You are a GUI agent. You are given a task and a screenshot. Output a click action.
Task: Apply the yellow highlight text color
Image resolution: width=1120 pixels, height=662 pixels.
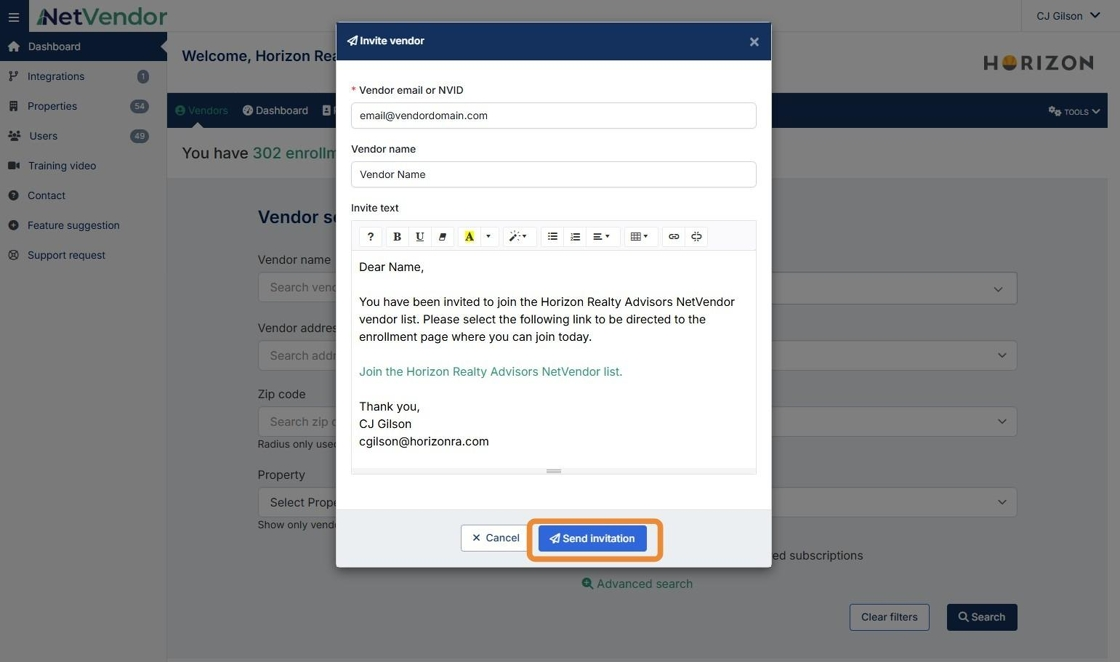(x=469, y=236)
